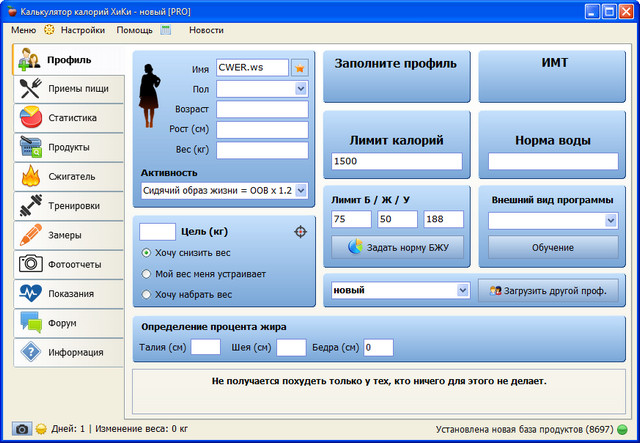The width and height of the screenshot is (640, 443).
Task: Click the calendar icon in menu bar
Action: coord(166,30)
